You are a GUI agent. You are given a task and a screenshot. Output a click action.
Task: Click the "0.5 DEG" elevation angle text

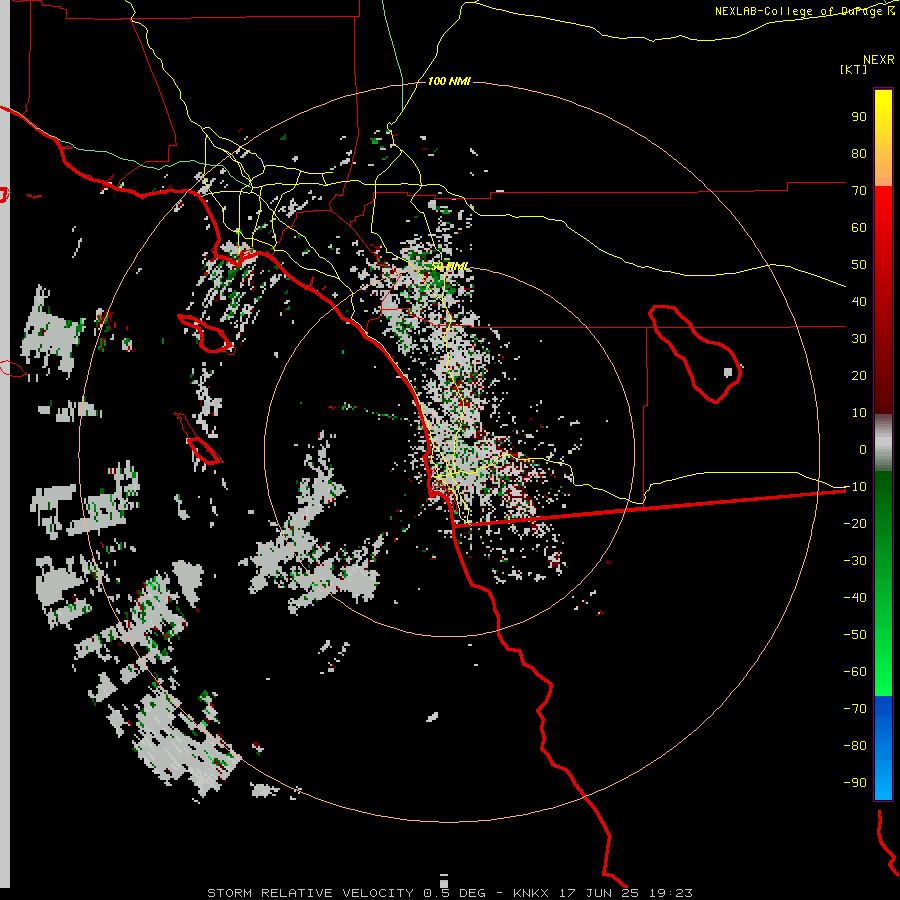[455, 893]
